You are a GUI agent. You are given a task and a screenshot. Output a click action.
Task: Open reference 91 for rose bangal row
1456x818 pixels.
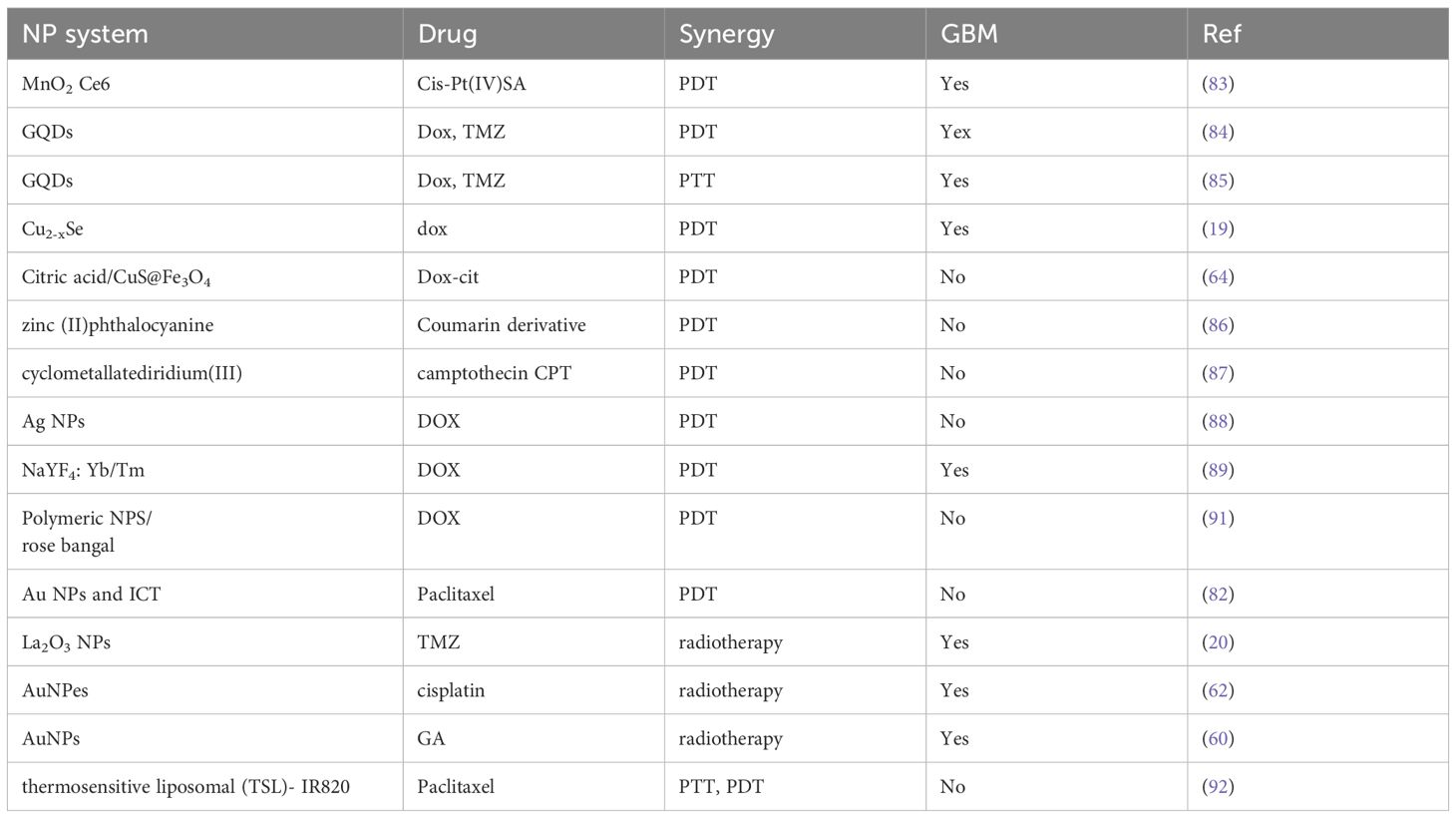[x=1218, y=518]
